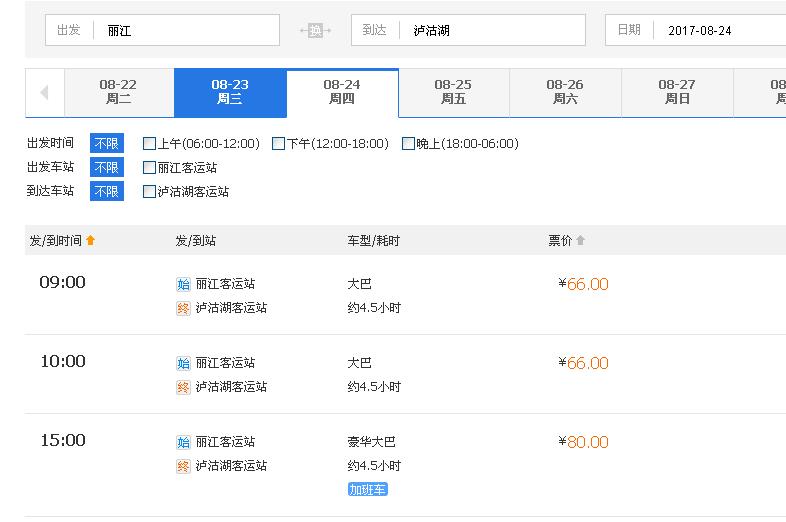Click 终 icon in 15:00 row

pos(183,466)
